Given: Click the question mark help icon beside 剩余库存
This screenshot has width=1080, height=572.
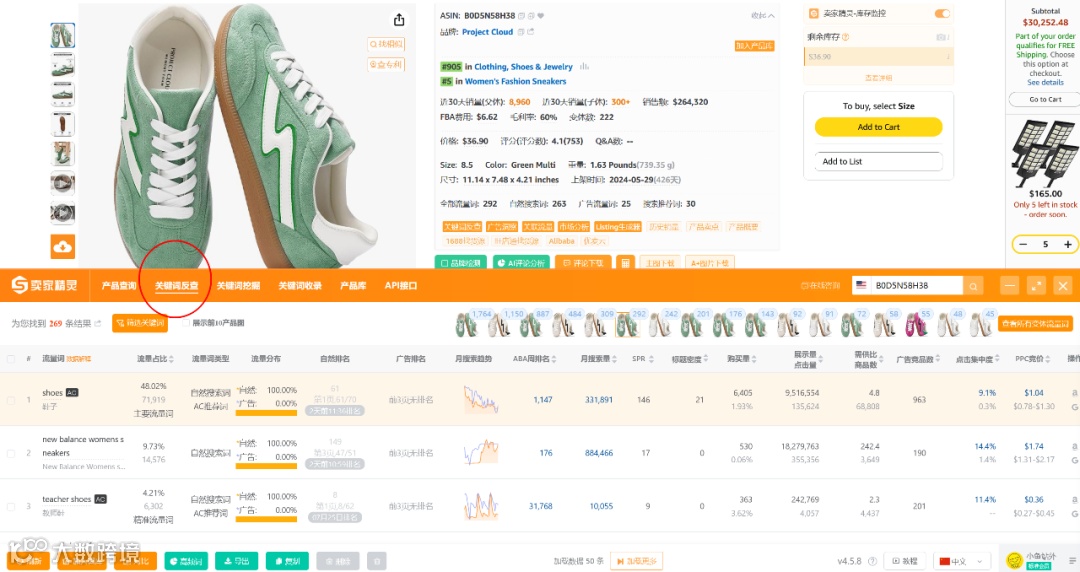Looking at the screenshot, I should coord(846,37).
